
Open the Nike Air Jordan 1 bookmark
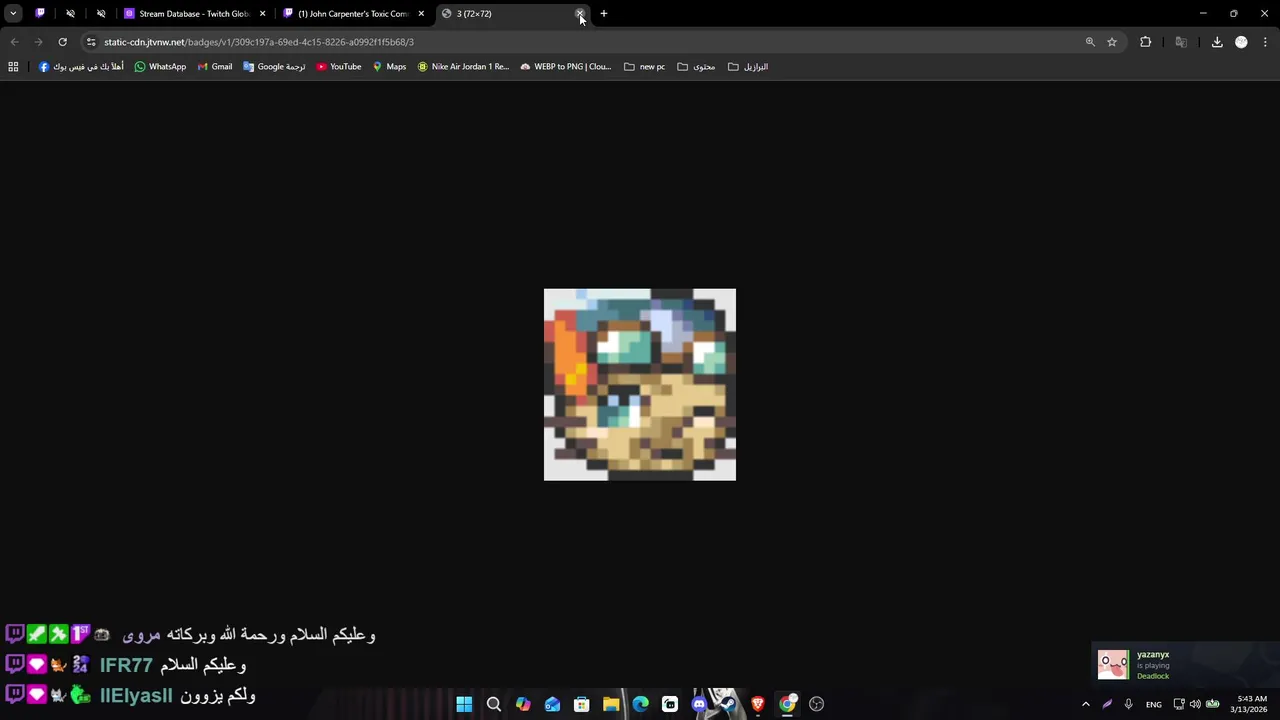click(x=463, y=67)
